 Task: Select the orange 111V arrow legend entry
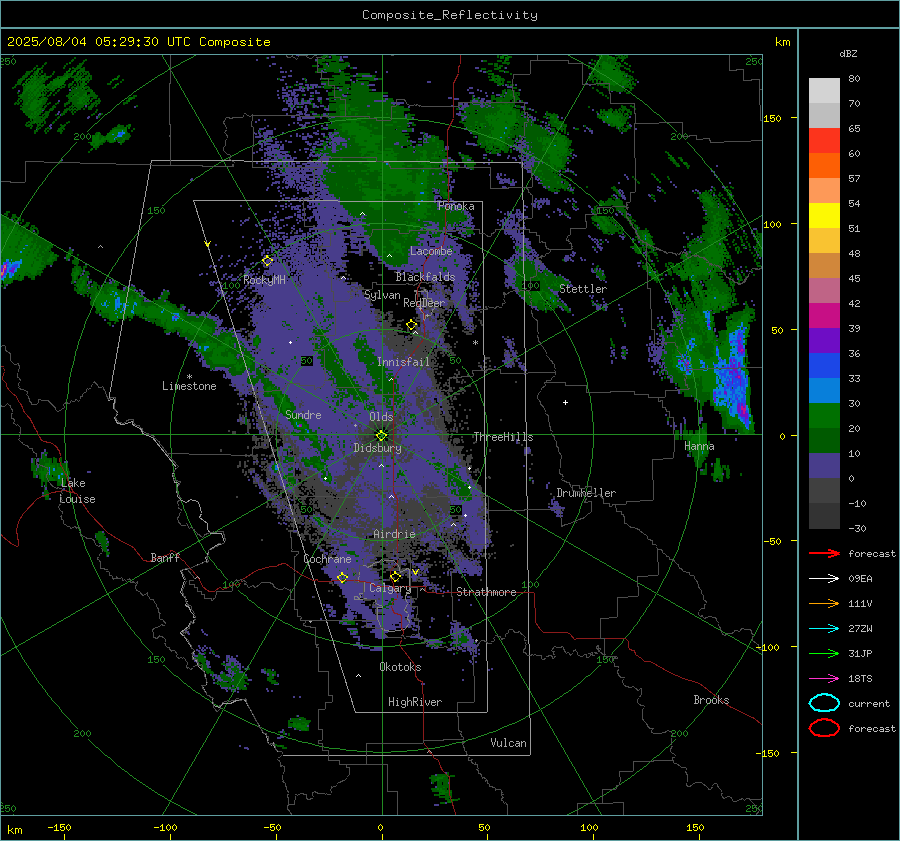coord(824,603)
